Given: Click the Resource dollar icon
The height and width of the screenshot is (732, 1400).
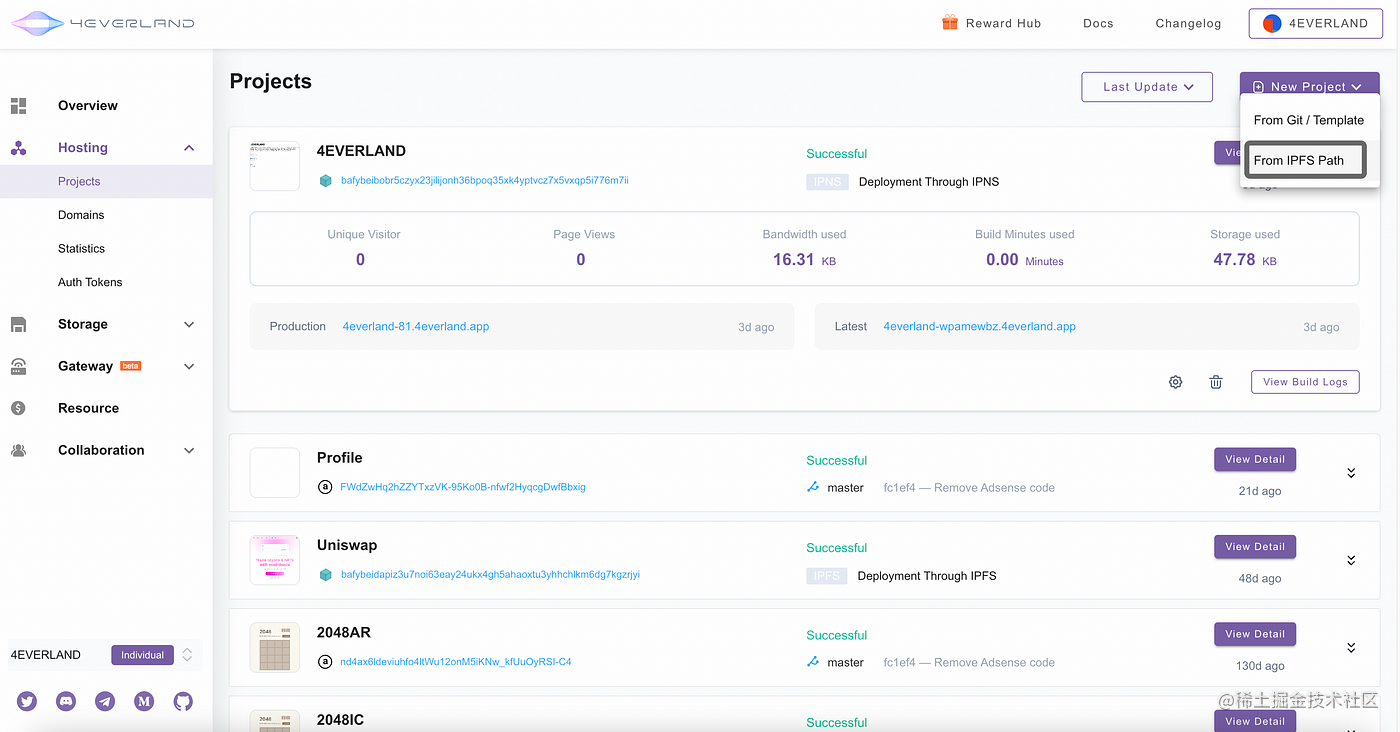Looking at the screenshot, I should 18,408.
